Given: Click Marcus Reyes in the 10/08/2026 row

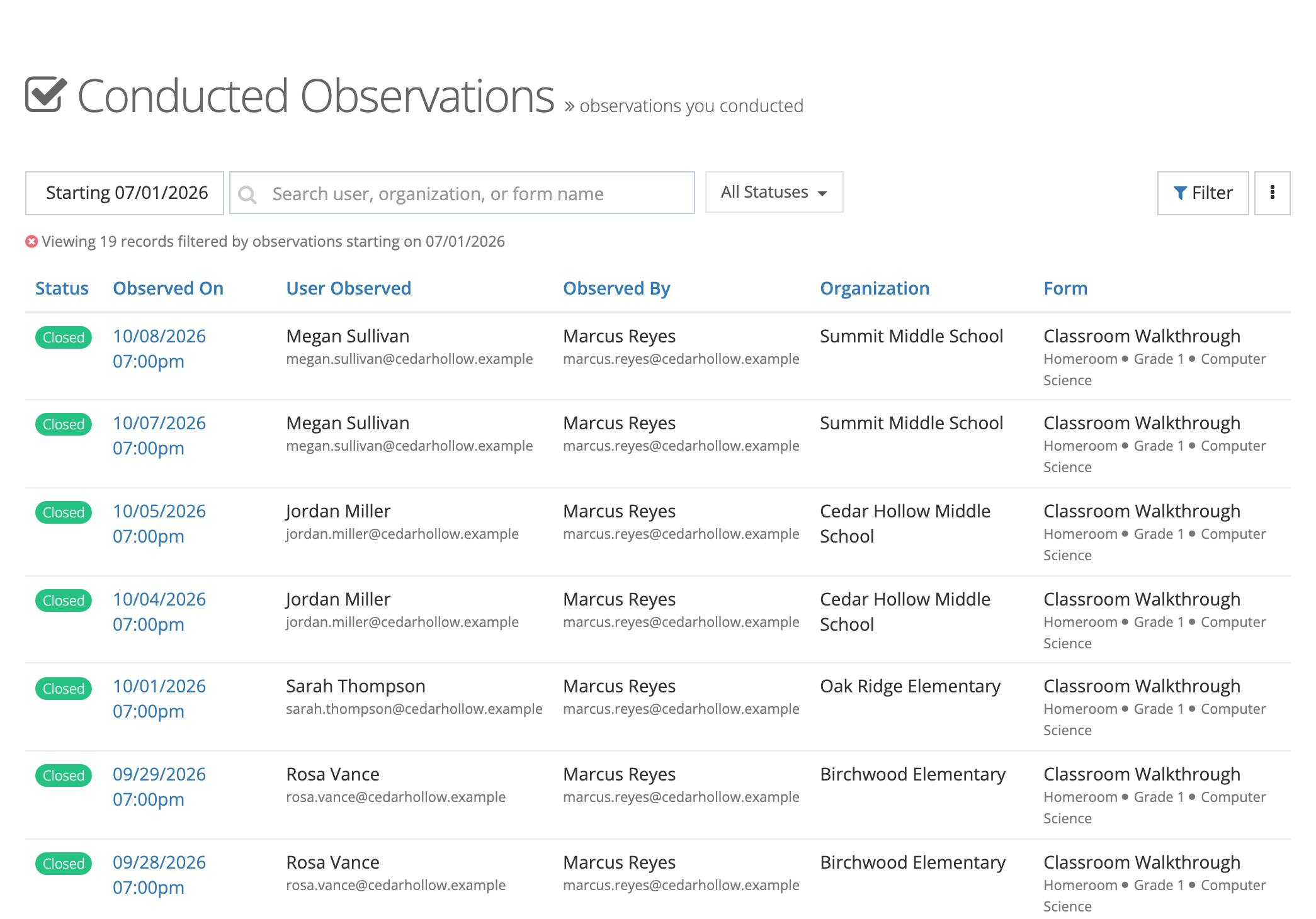Looking at the screenshot, I should tap(620, 336).
